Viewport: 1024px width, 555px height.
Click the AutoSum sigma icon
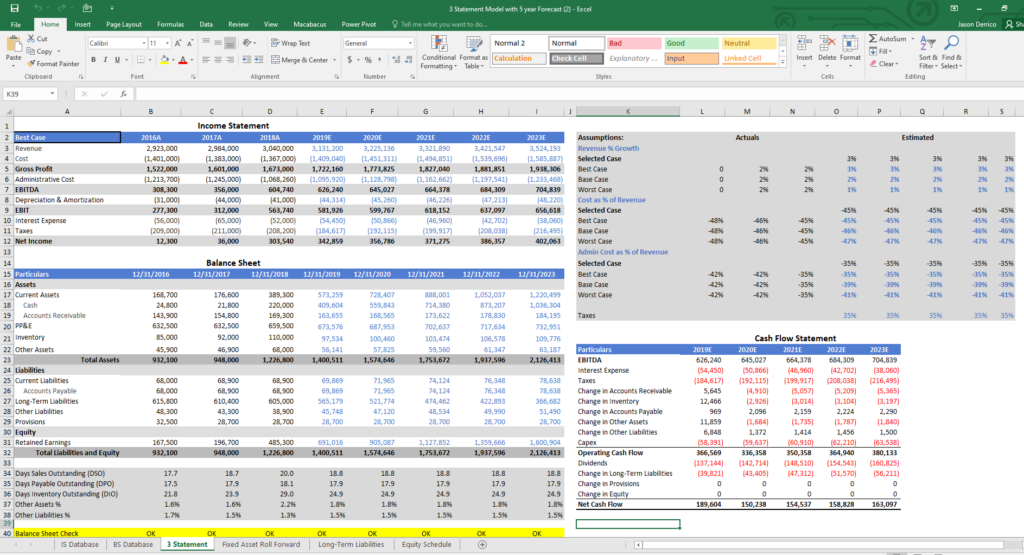point(874,39)
